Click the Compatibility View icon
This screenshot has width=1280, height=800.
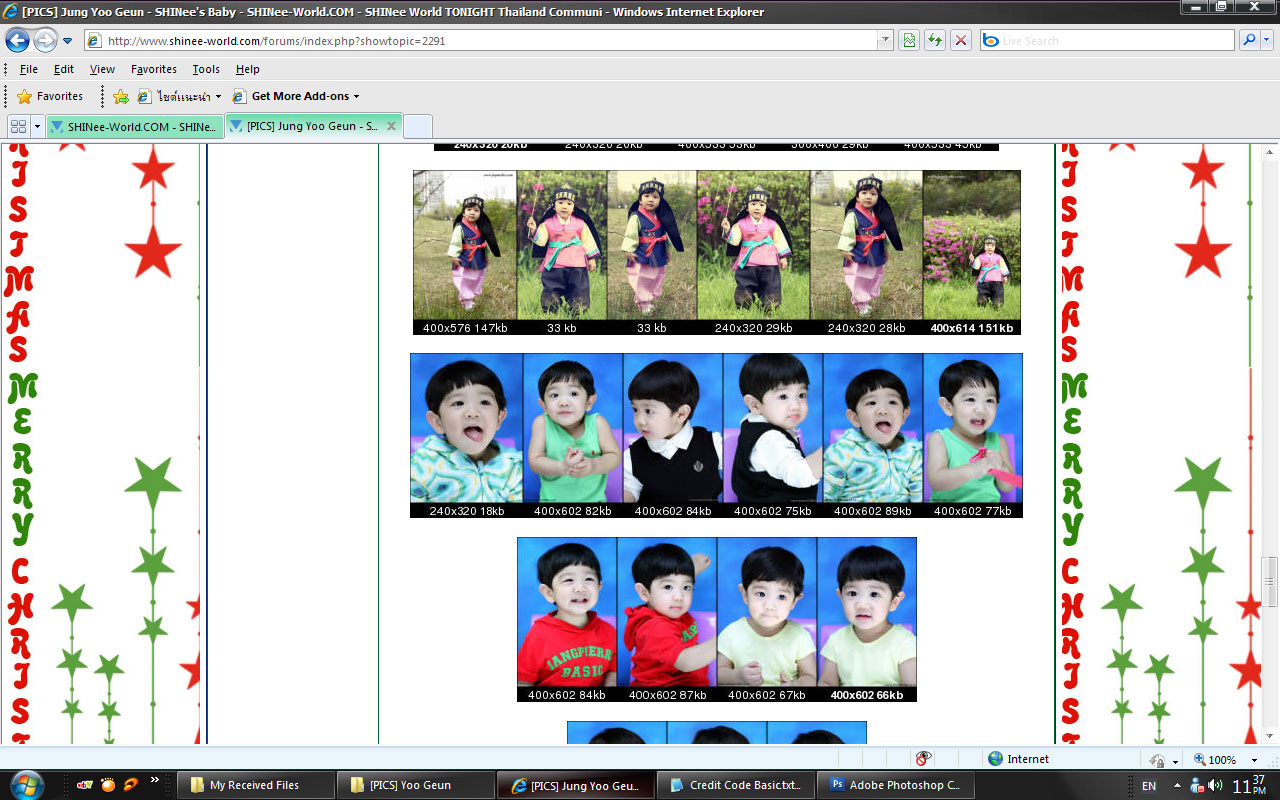(909, 41)
